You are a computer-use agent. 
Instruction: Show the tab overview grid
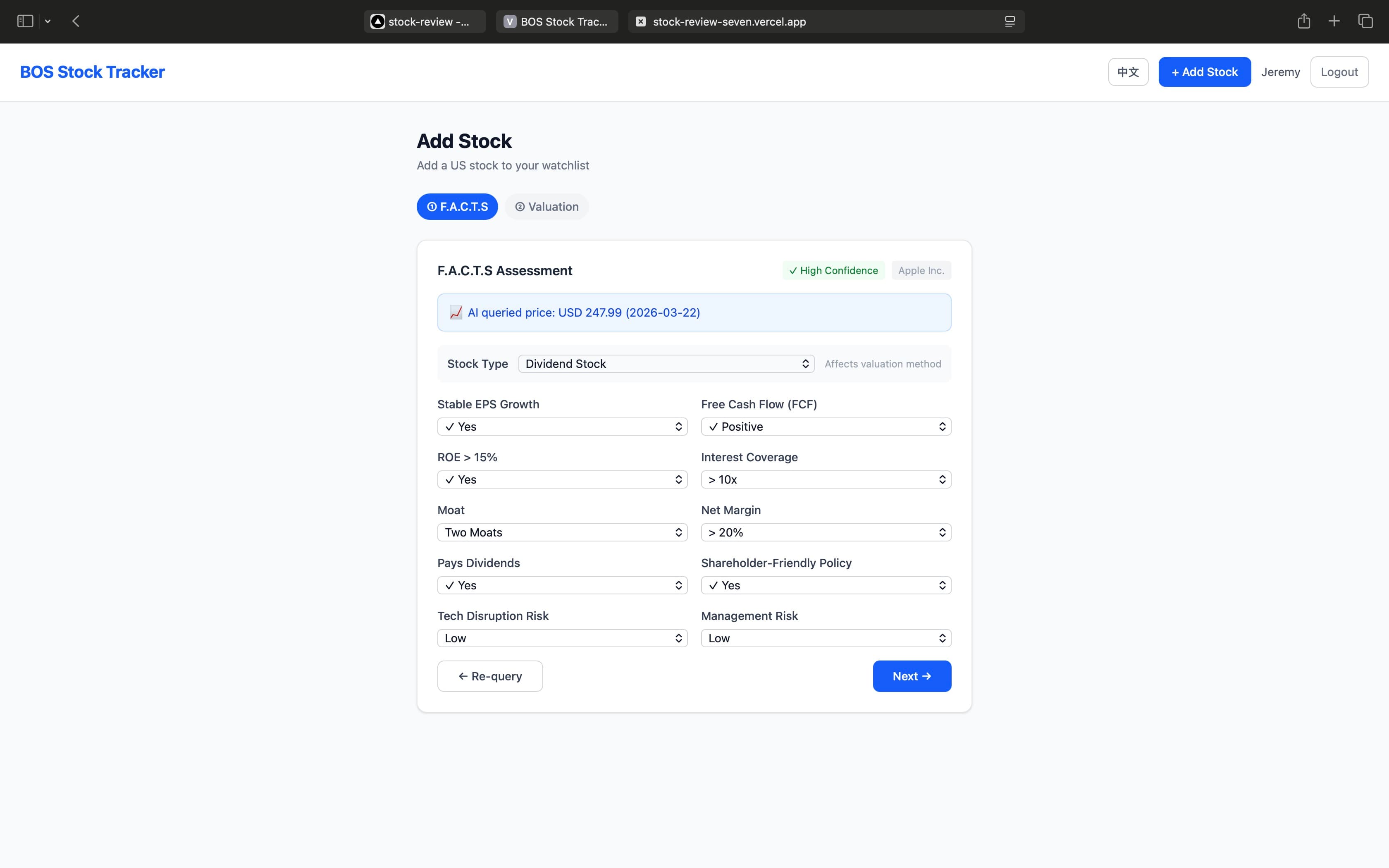(x=1365, y=21)
